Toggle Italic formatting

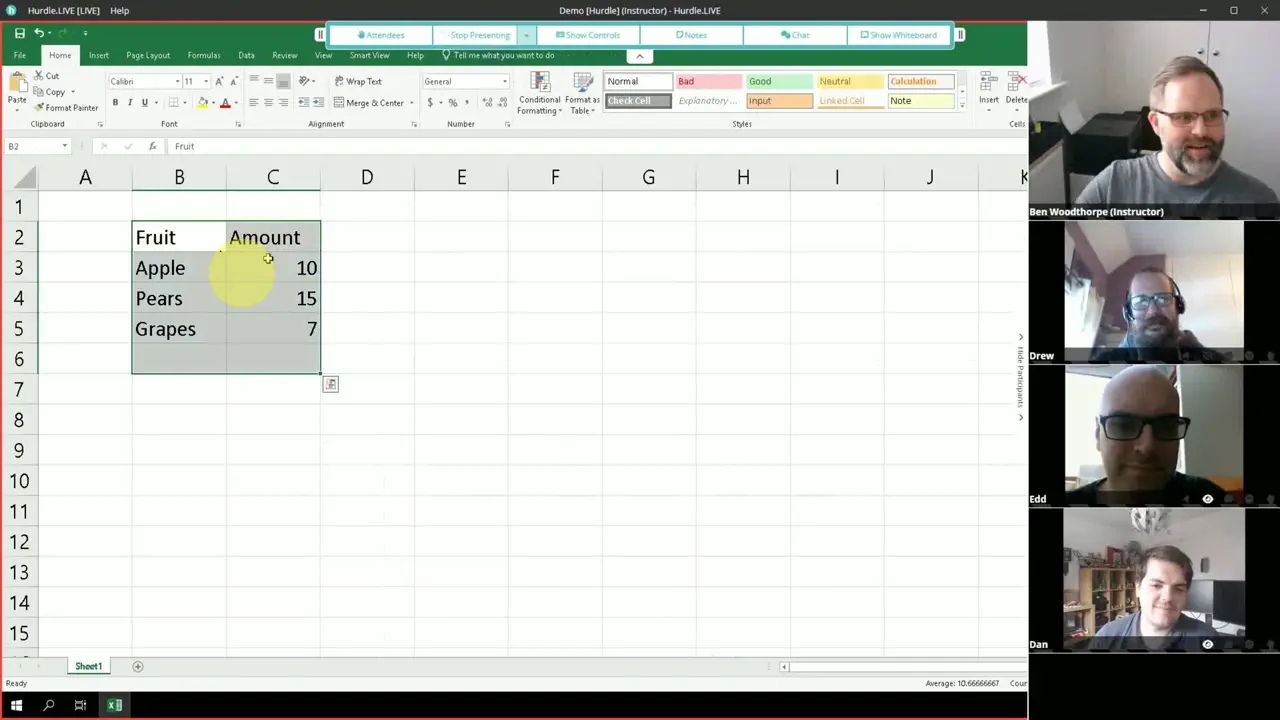[130, 103]
